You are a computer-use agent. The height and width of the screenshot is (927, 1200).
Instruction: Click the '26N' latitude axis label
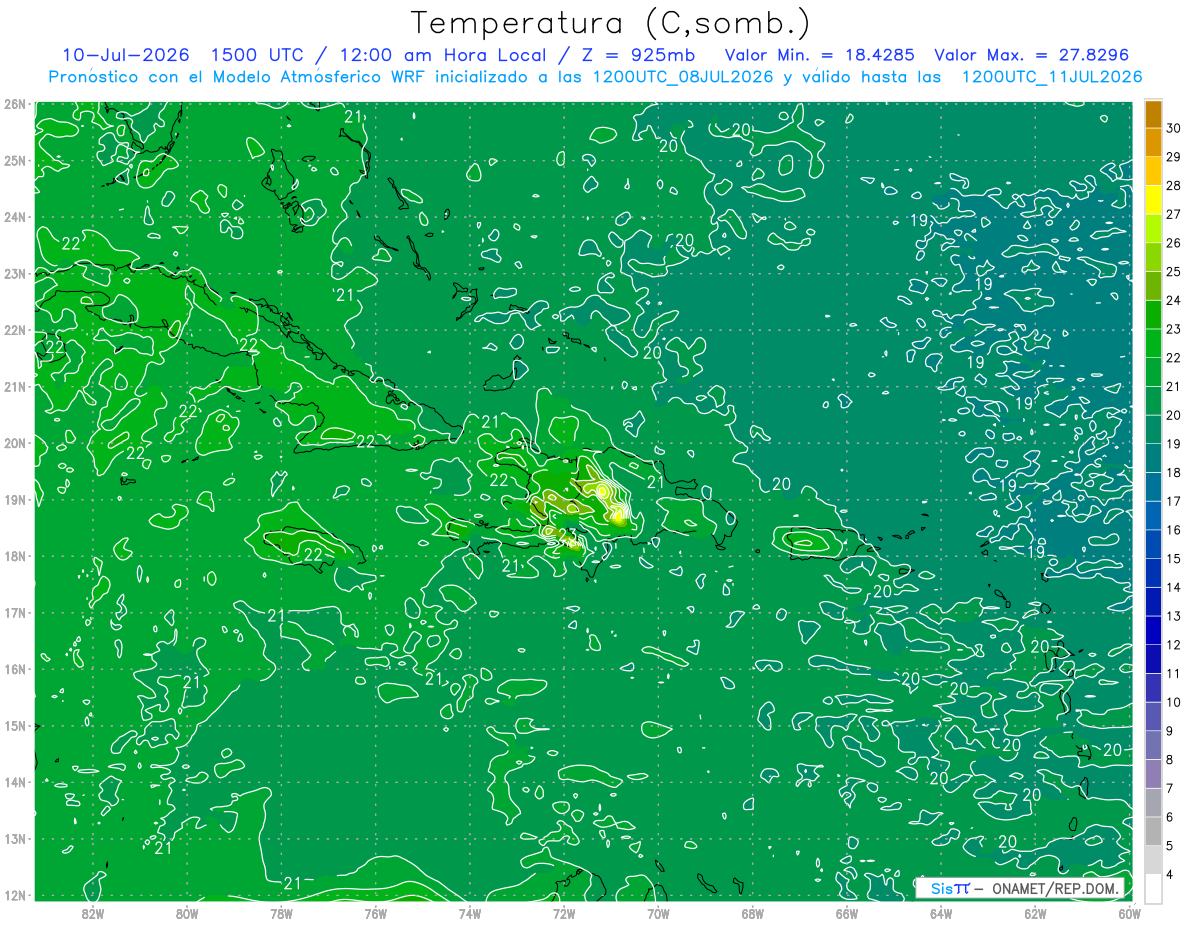pos(13,104)
